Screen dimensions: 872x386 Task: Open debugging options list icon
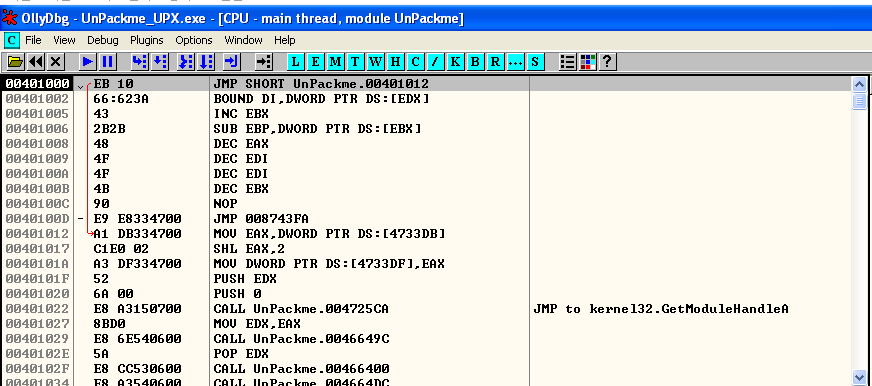568,62
